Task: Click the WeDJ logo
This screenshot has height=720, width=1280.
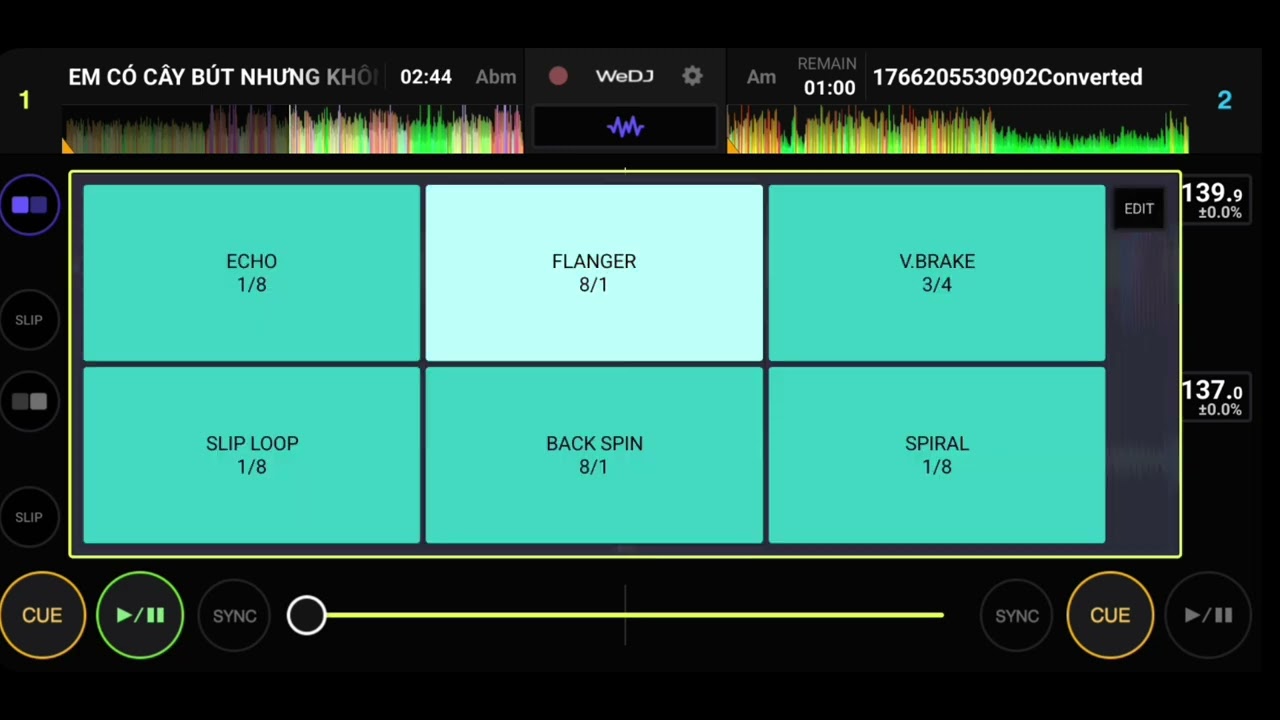Action: point(625,76)
